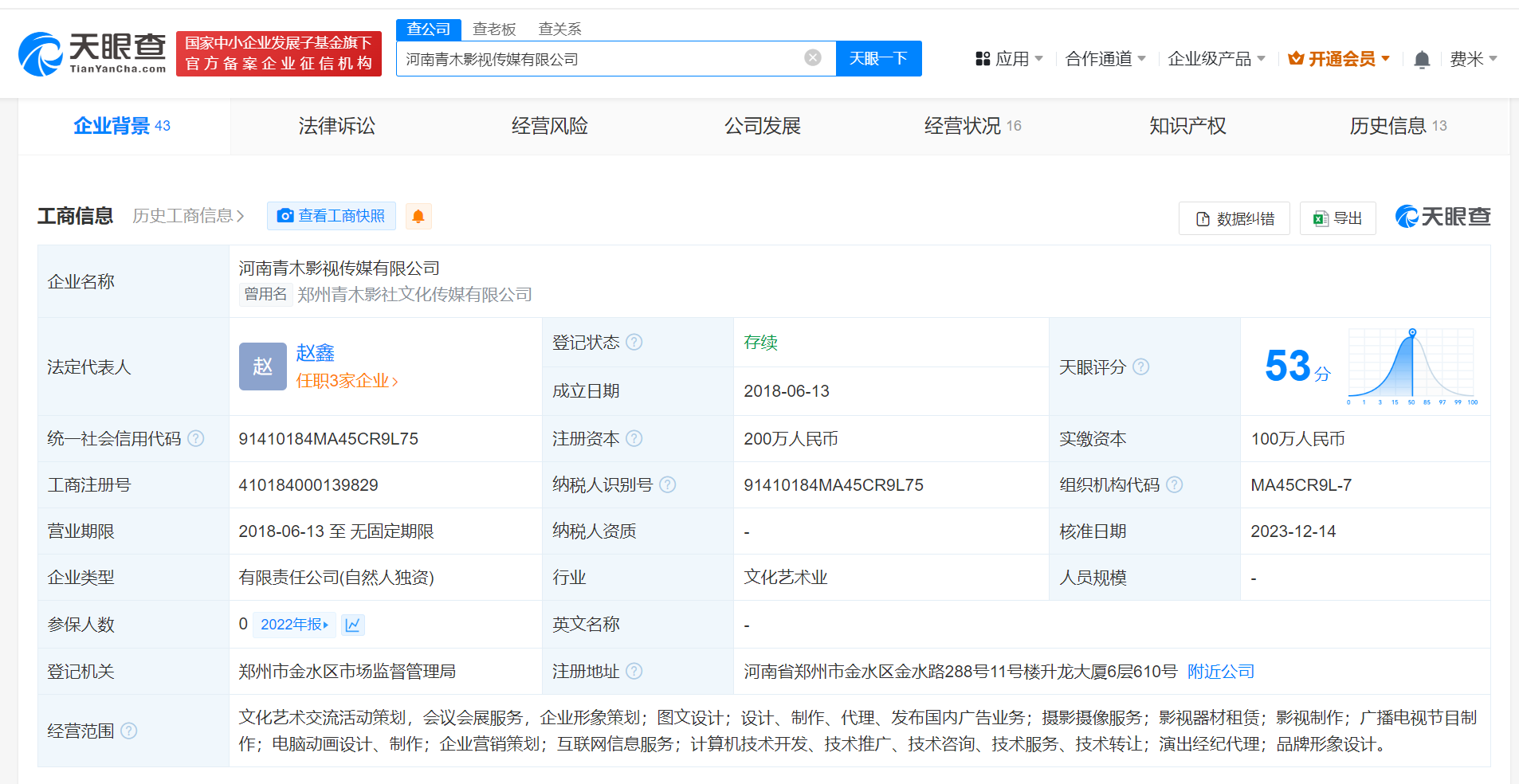This screenshot has width=1519, height=784.
Task: Expand the 应用 dropdown
Action: [x=1010, y=58]
